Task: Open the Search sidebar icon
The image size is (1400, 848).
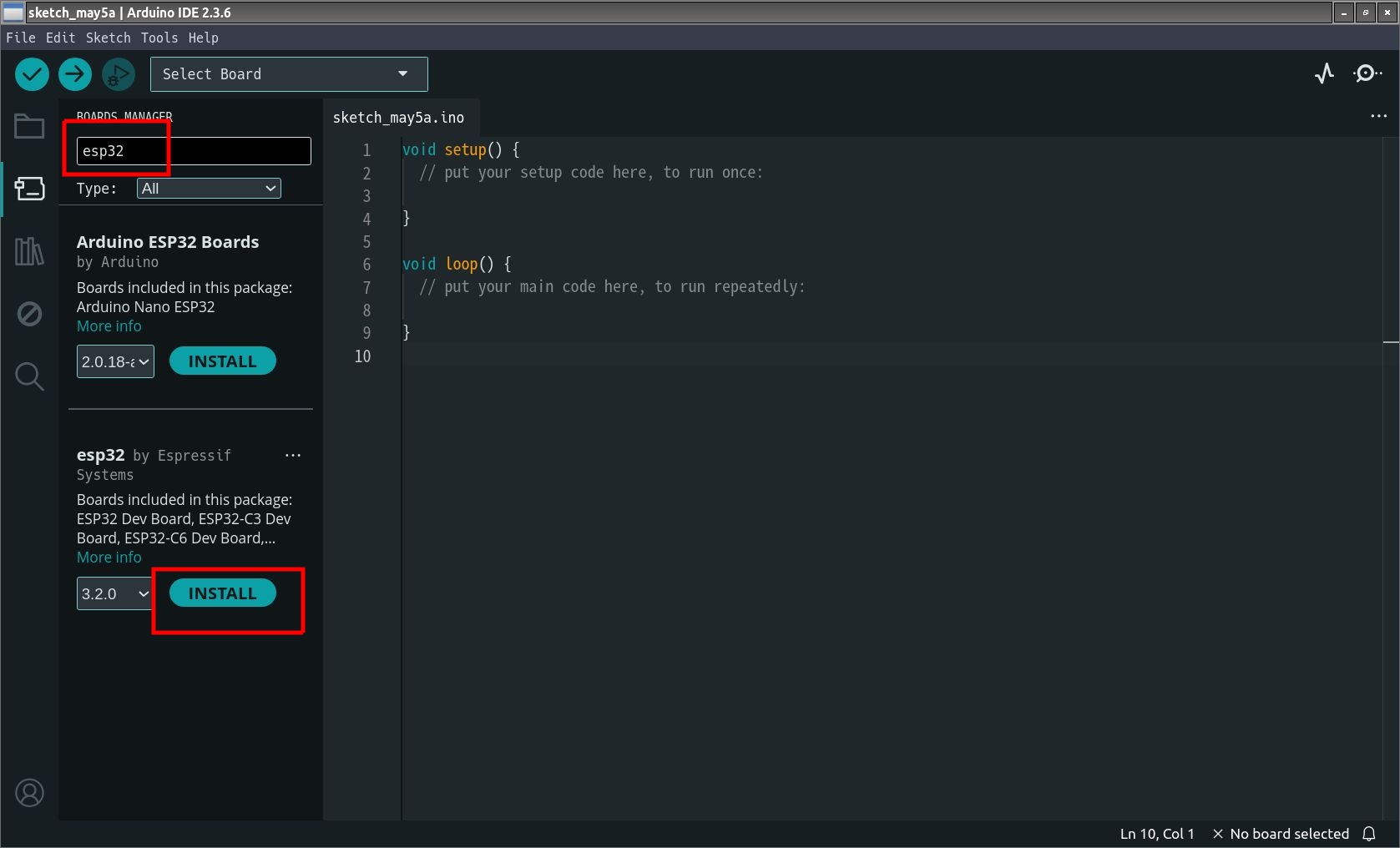Action: point(29,376)
